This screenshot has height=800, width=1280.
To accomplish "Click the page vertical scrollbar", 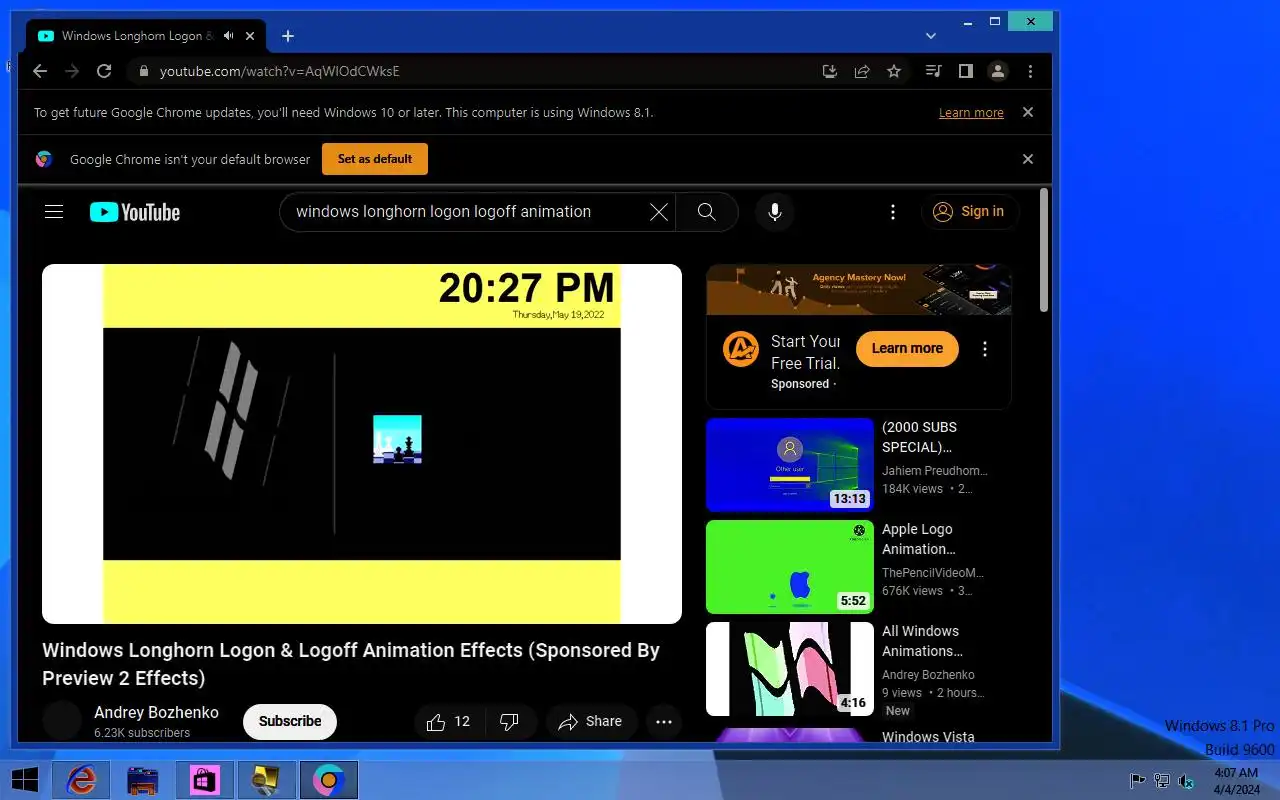I will click(1044, 250).
